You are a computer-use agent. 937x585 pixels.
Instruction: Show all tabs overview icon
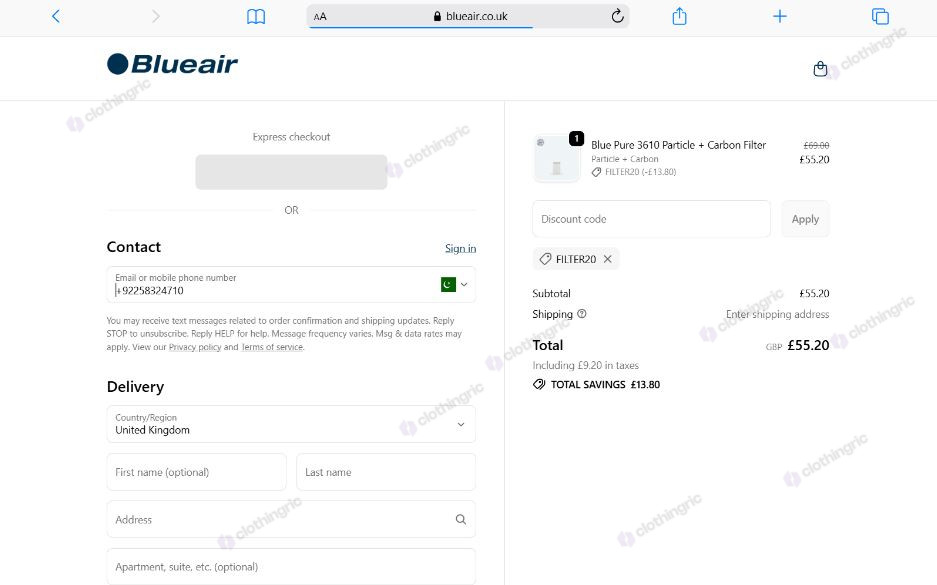point(880,16)
